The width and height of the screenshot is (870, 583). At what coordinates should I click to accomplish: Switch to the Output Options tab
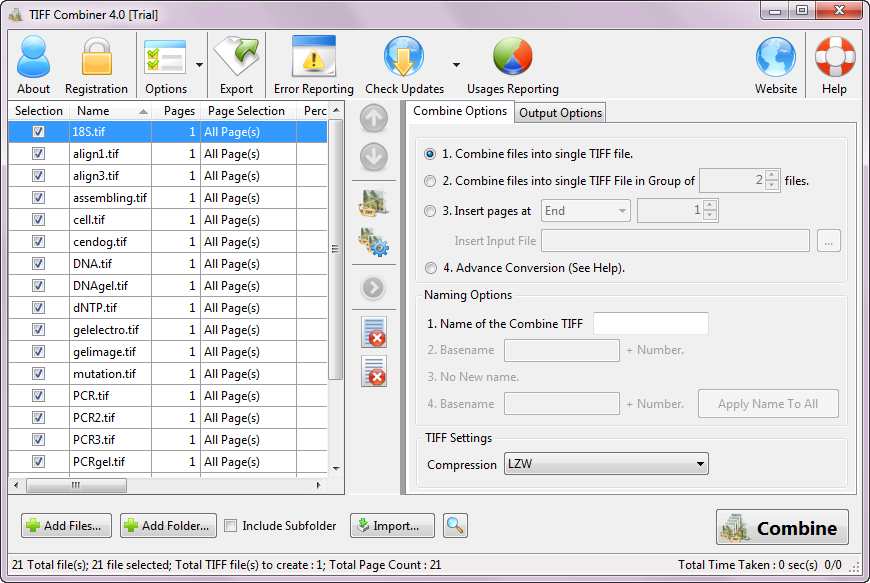click(x=560, y=113)
